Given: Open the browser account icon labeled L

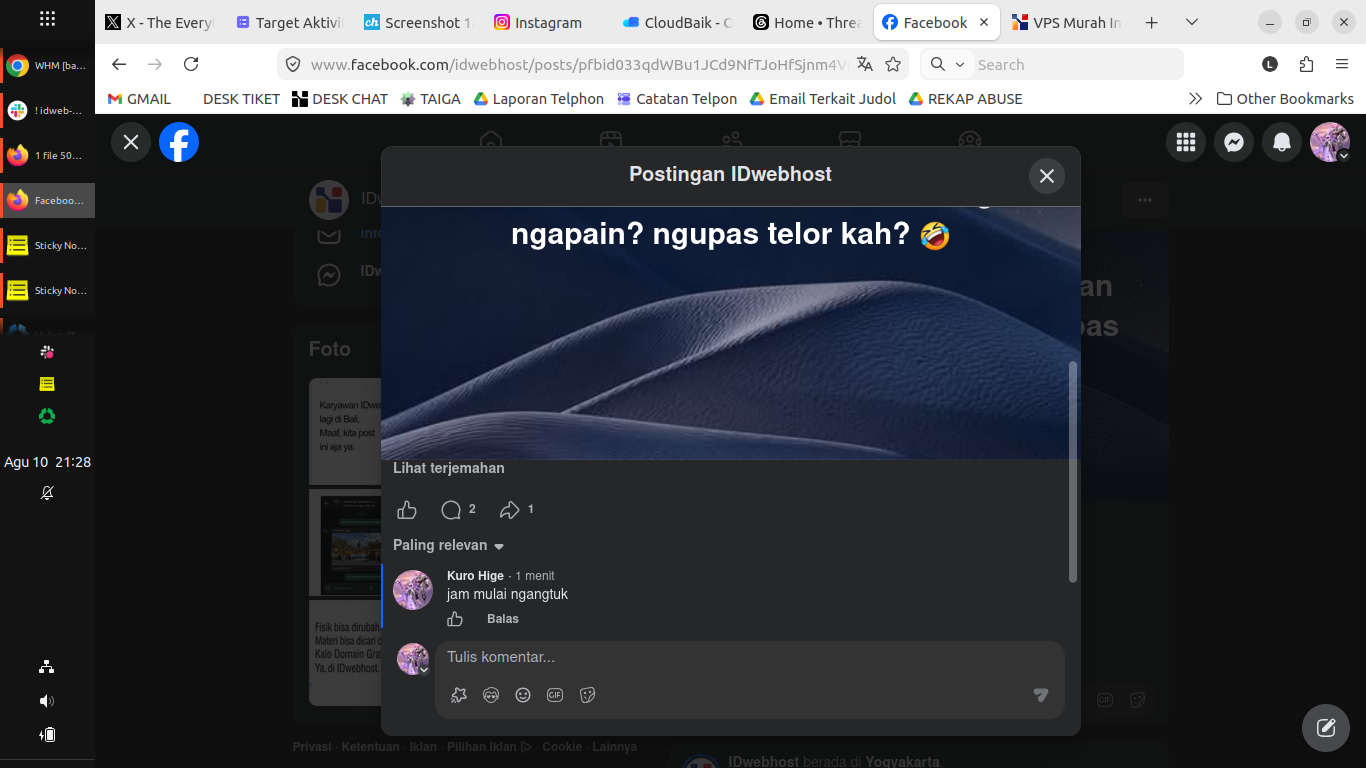Looking at the screenshot, I should point(1270,64).
